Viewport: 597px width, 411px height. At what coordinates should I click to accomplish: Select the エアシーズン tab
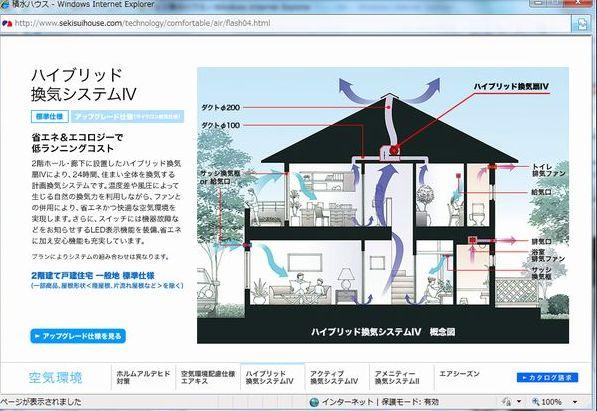[459, 374]
